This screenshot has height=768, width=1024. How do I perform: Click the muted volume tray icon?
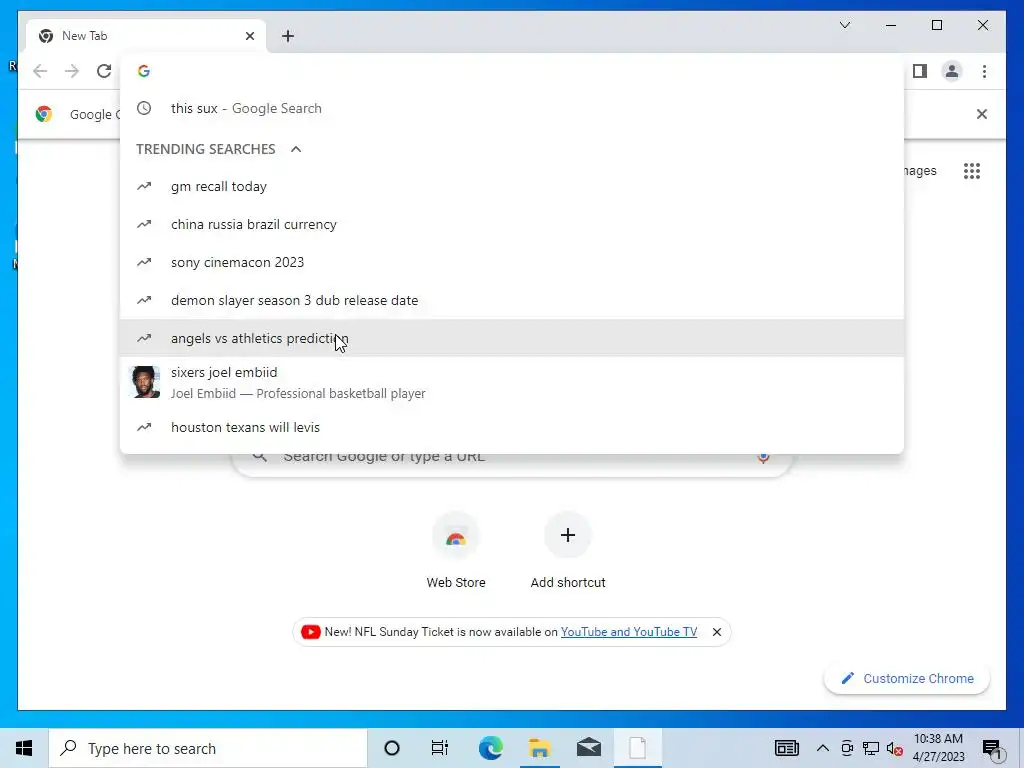click(895, 748)
